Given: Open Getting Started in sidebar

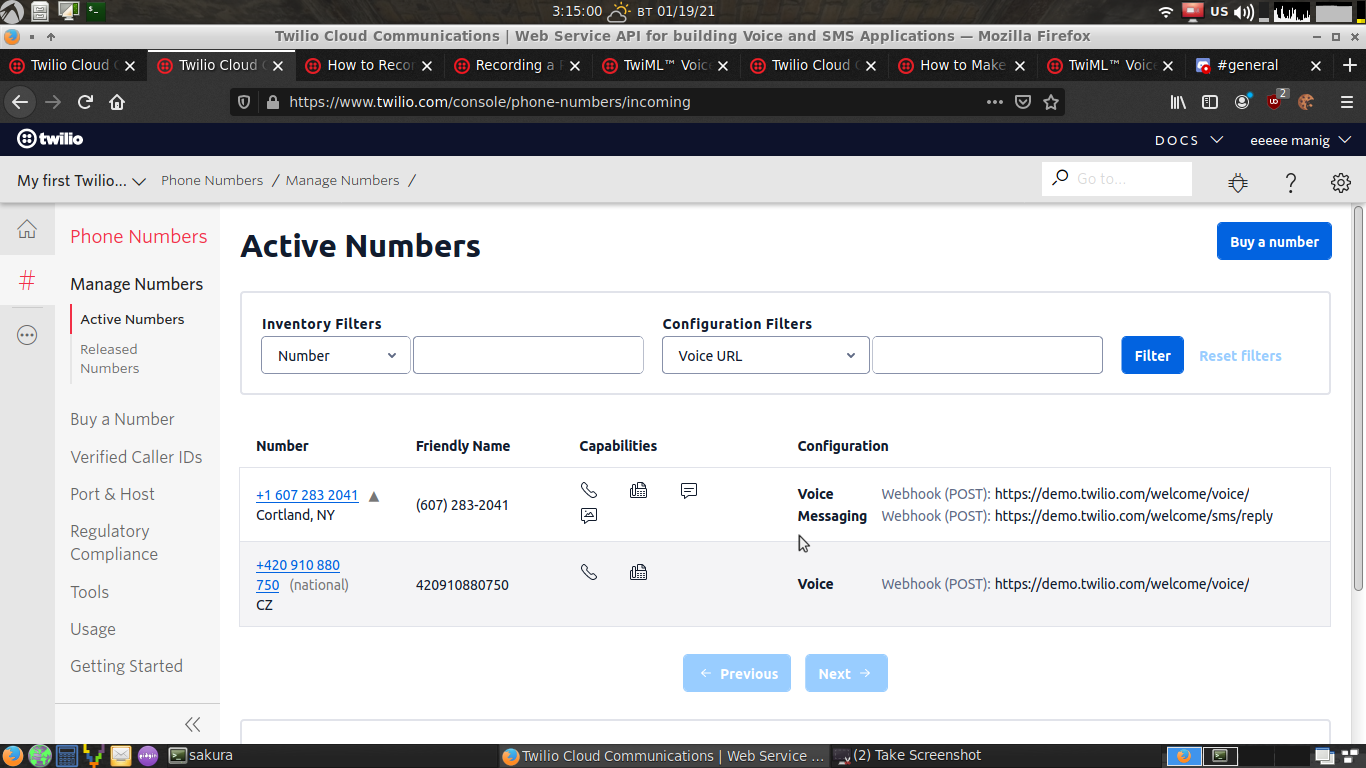Looking at the screenshot, I should point(126,666).
